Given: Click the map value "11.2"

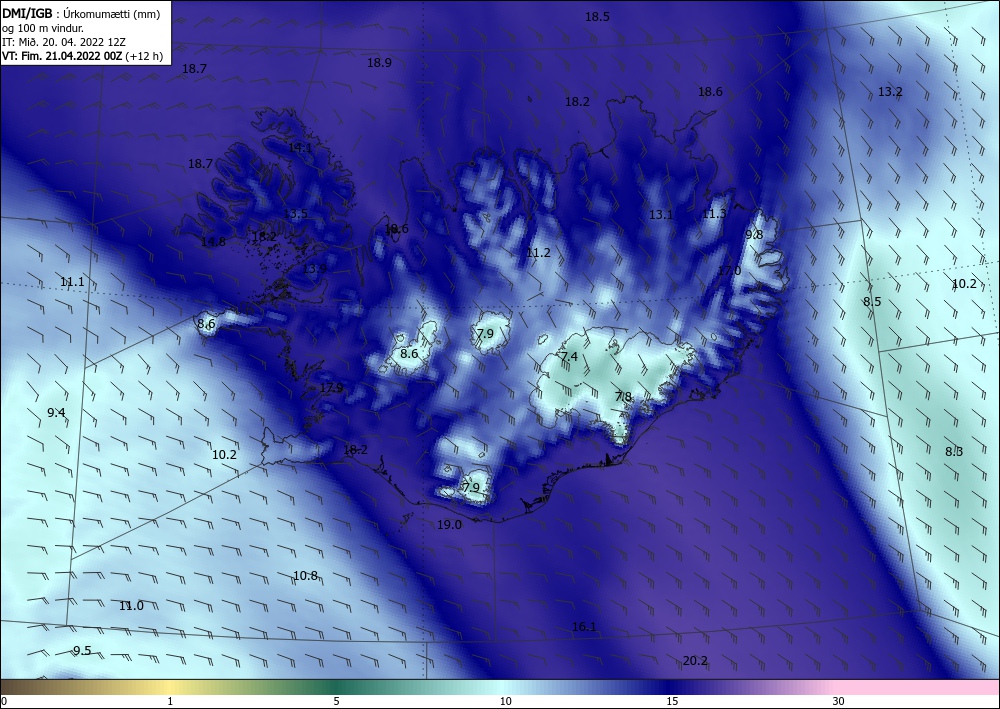Looking at the screenshot, I should click(x=538, y=253).
